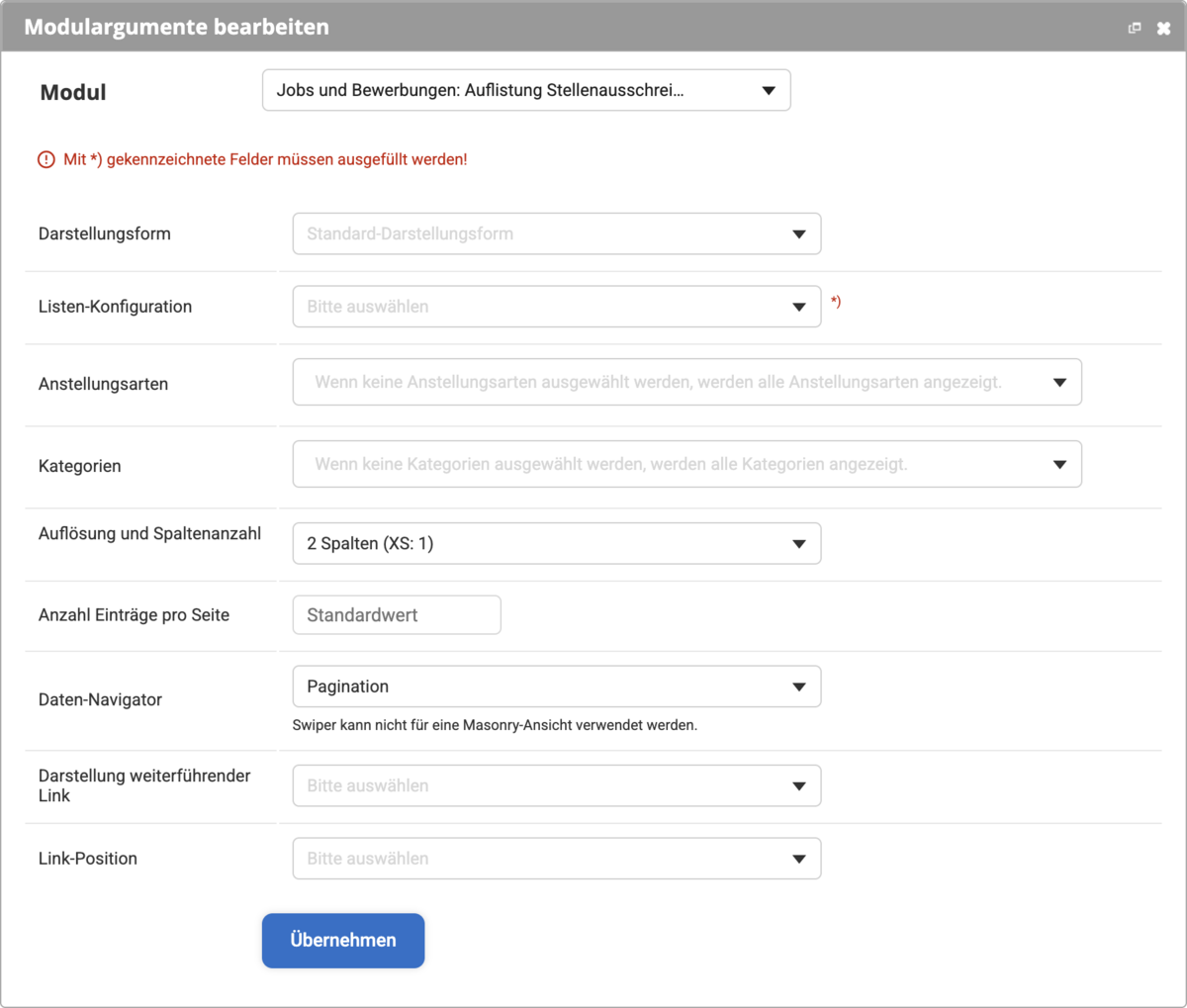Click the Kategorien label

pyautogui.click(x=80, y=466)
